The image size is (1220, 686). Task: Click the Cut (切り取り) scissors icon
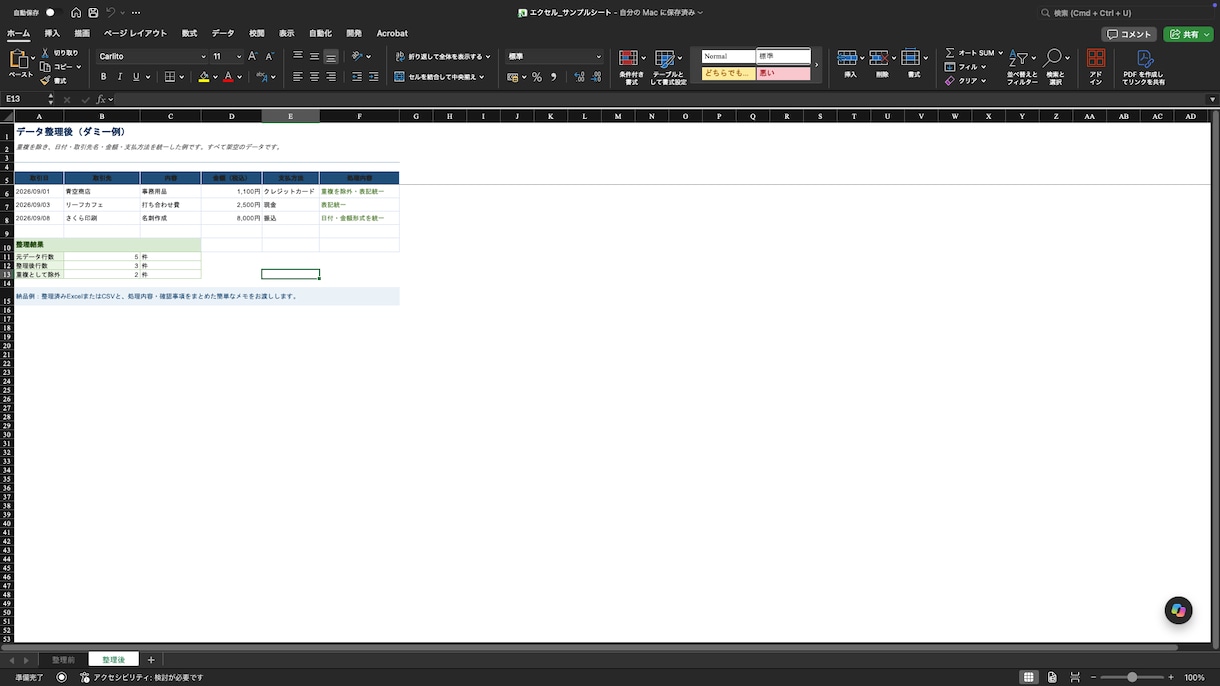click(45, 53)
